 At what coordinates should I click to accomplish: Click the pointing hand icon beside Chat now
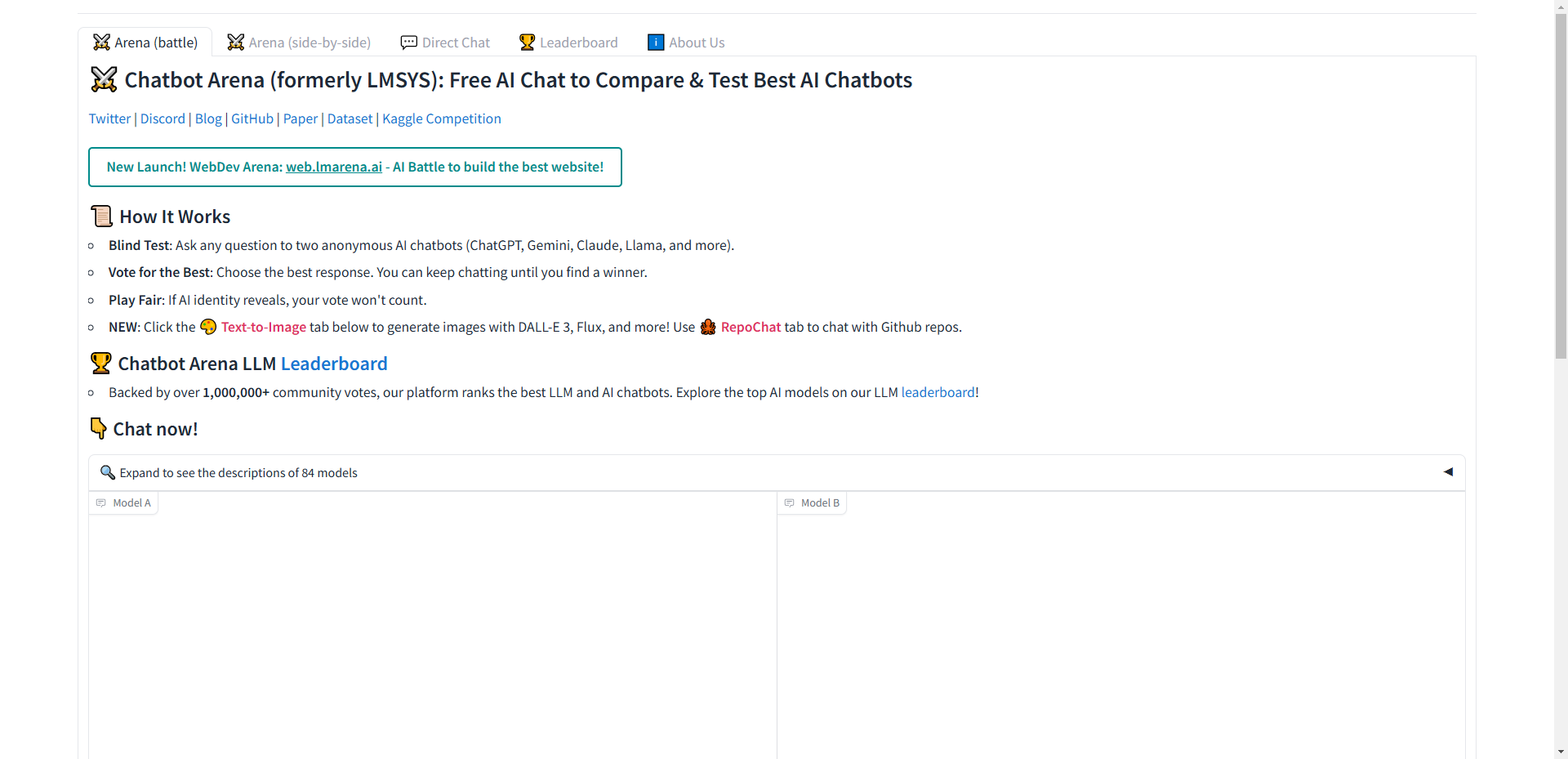click(98, 427)
